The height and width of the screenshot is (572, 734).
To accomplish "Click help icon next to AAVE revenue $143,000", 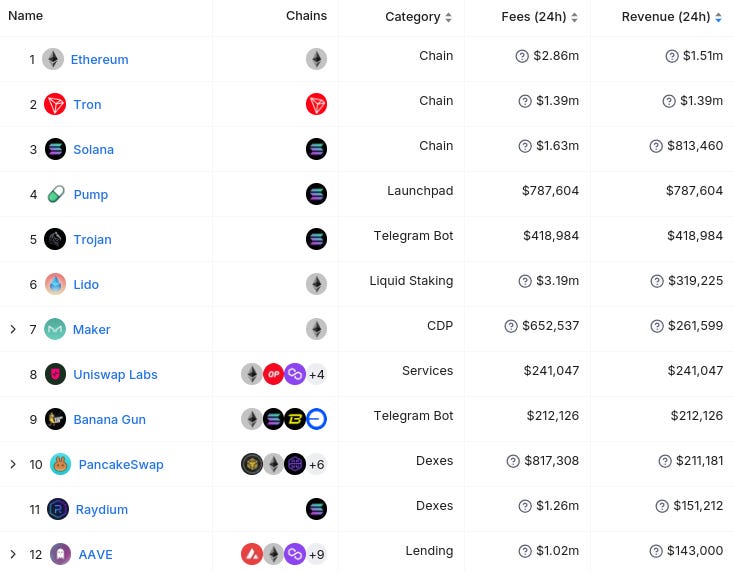I will click(x=656, y=551).
